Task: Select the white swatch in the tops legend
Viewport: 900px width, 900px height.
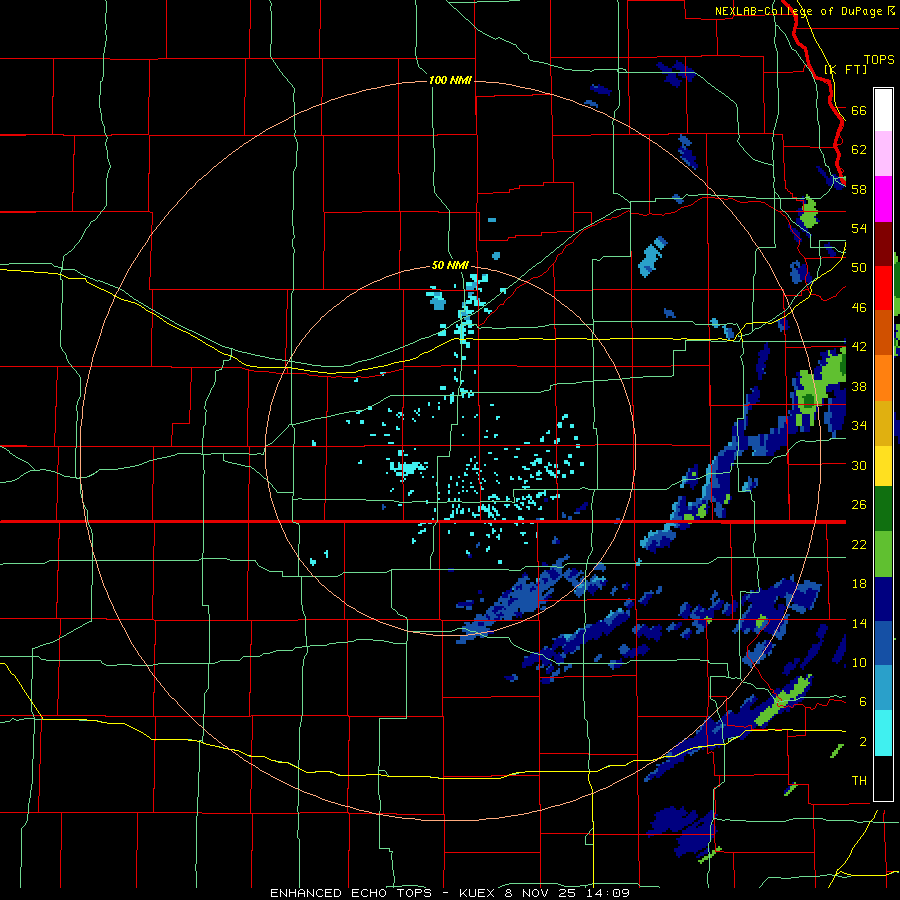Action: (x=883, y=110)
